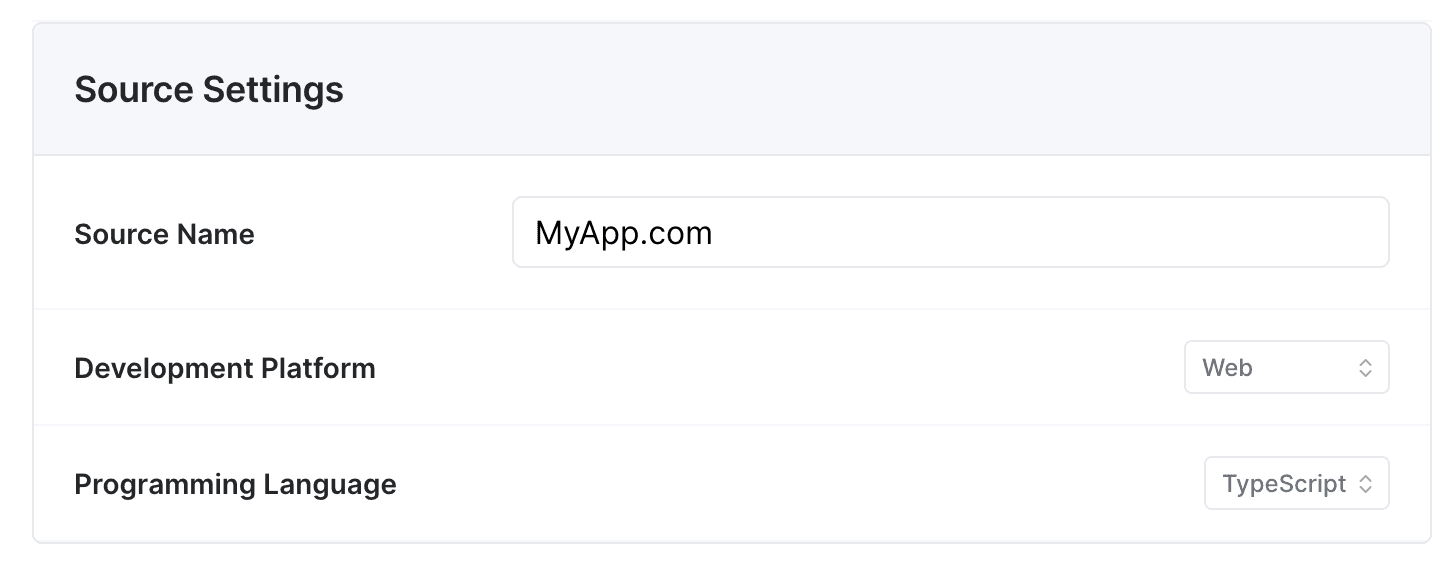Click empty space right of MyApp.com text
The width and height of the screenshot is (1456, 570).
click(x=1050, y=232)
